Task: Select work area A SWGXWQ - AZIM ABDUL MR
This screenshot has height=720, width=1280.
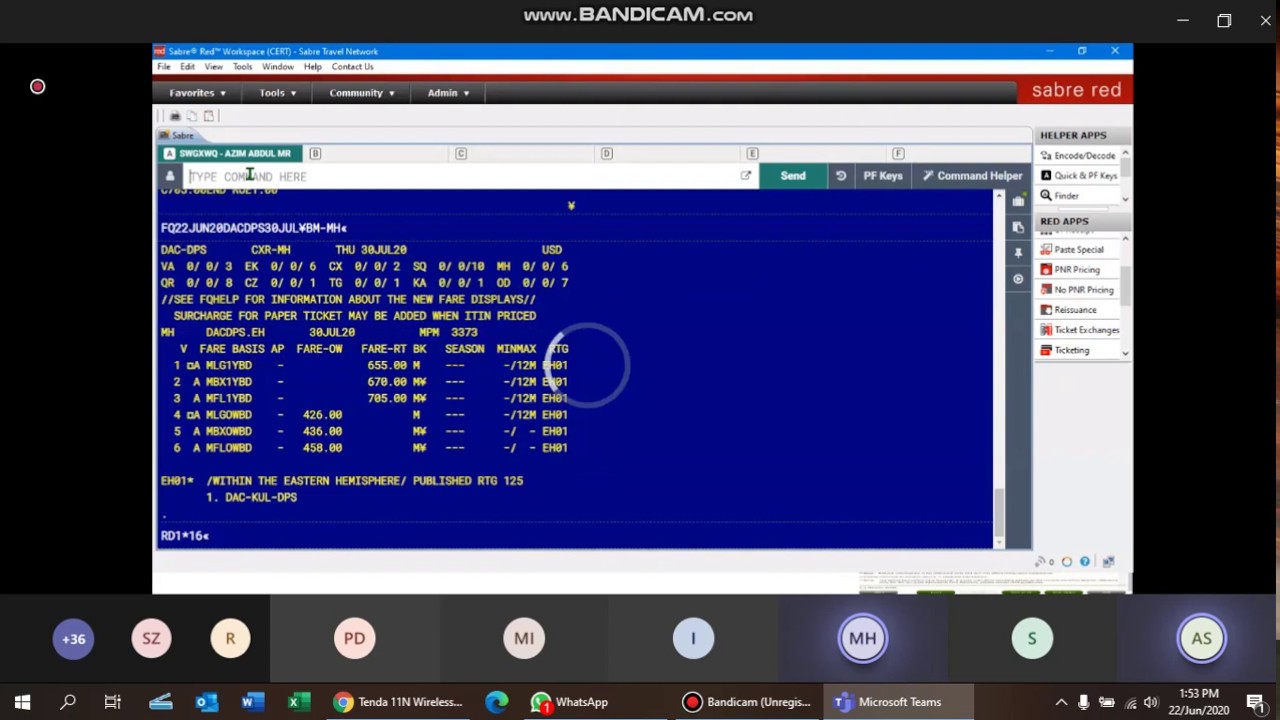Action: tap(228, 153)
